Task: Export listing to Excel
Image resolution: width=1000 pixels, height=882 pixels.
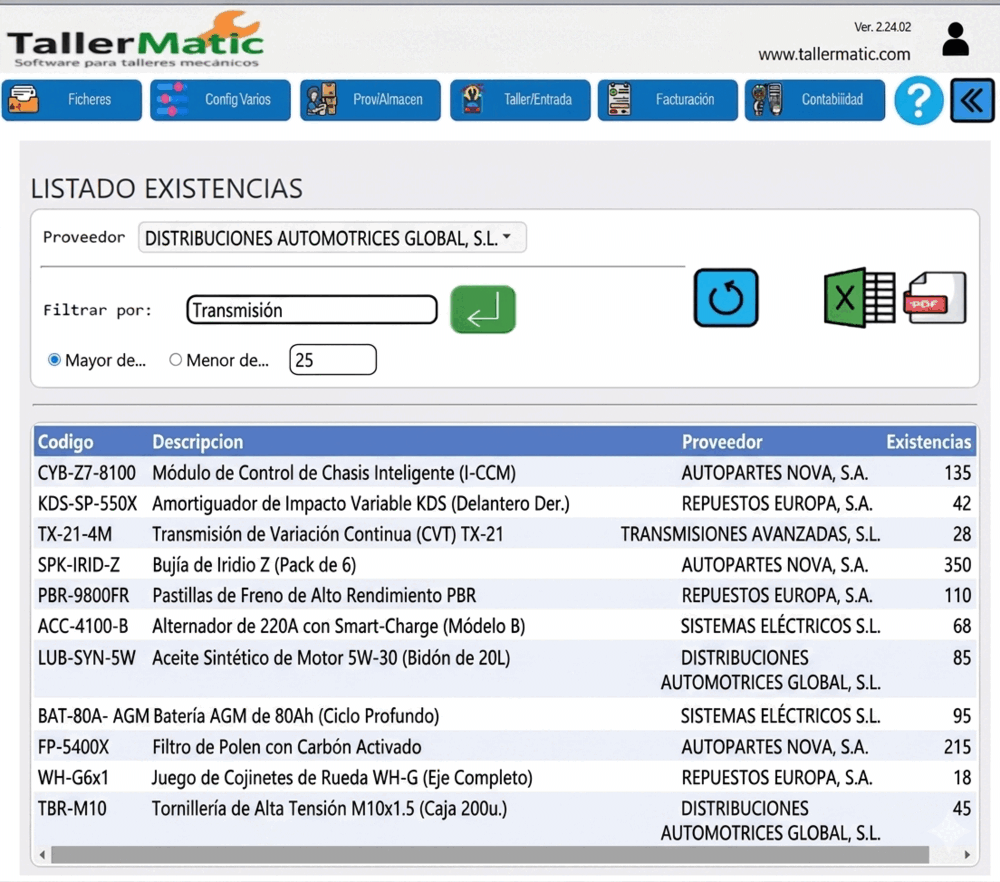Action: (859, 298)
